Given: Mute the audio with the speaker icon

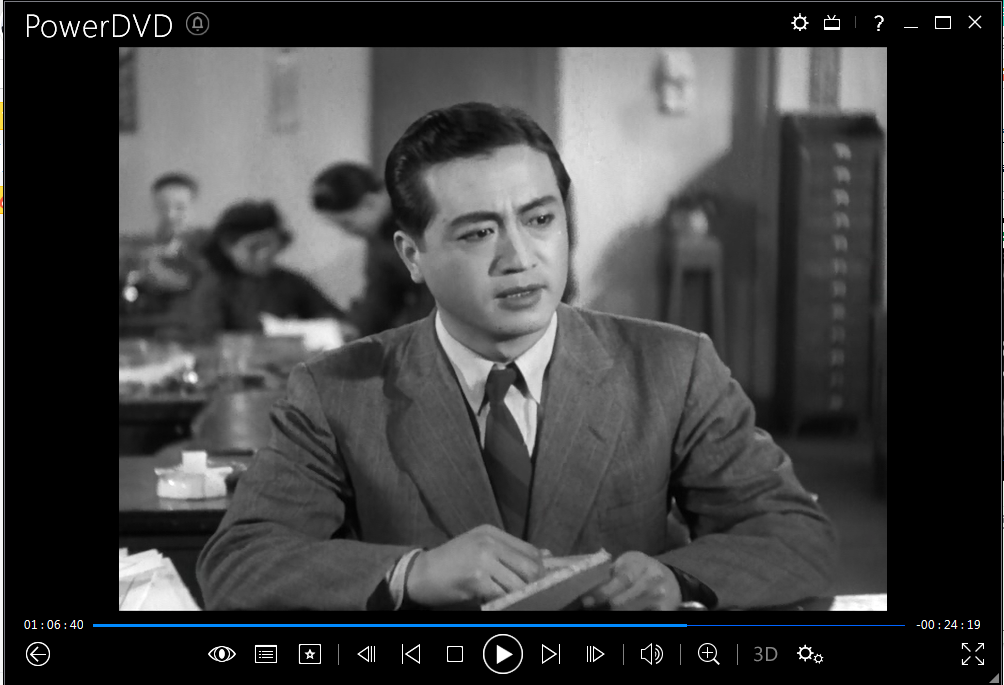Looking at the screenshot, I should (651, 654).
